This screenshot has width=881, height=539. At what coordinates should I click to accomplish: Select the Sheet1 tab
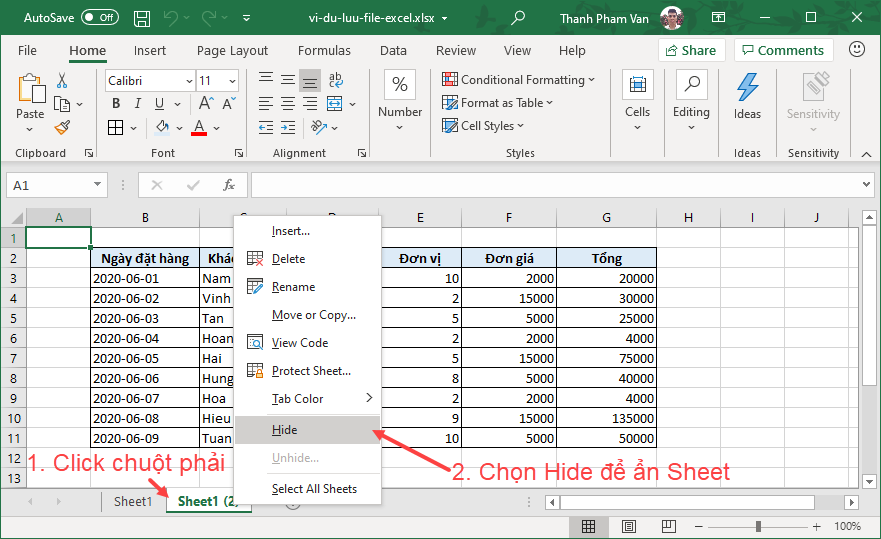tap(133, 501)
